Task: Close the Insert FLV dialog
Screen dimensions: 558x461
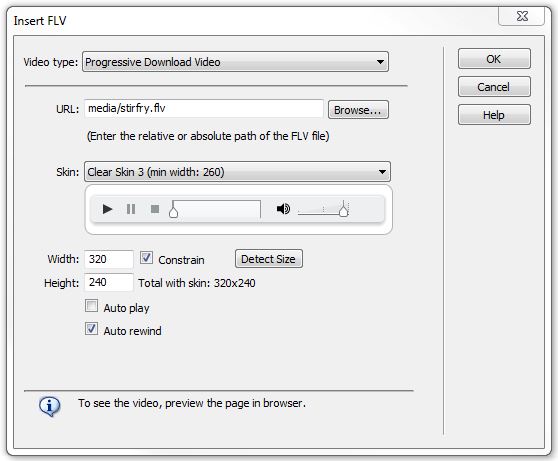Action: (x=521, y=16)
